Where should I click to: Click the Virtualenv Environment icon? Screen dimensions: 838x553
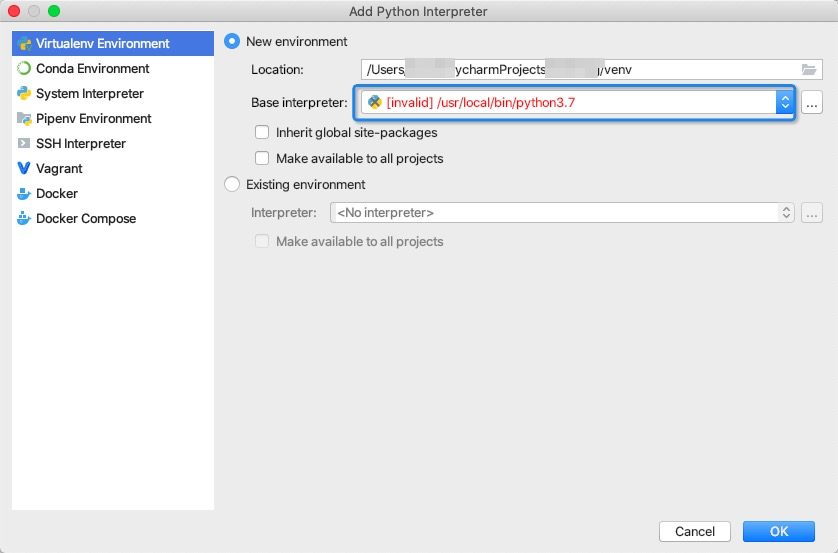(24, 44)
